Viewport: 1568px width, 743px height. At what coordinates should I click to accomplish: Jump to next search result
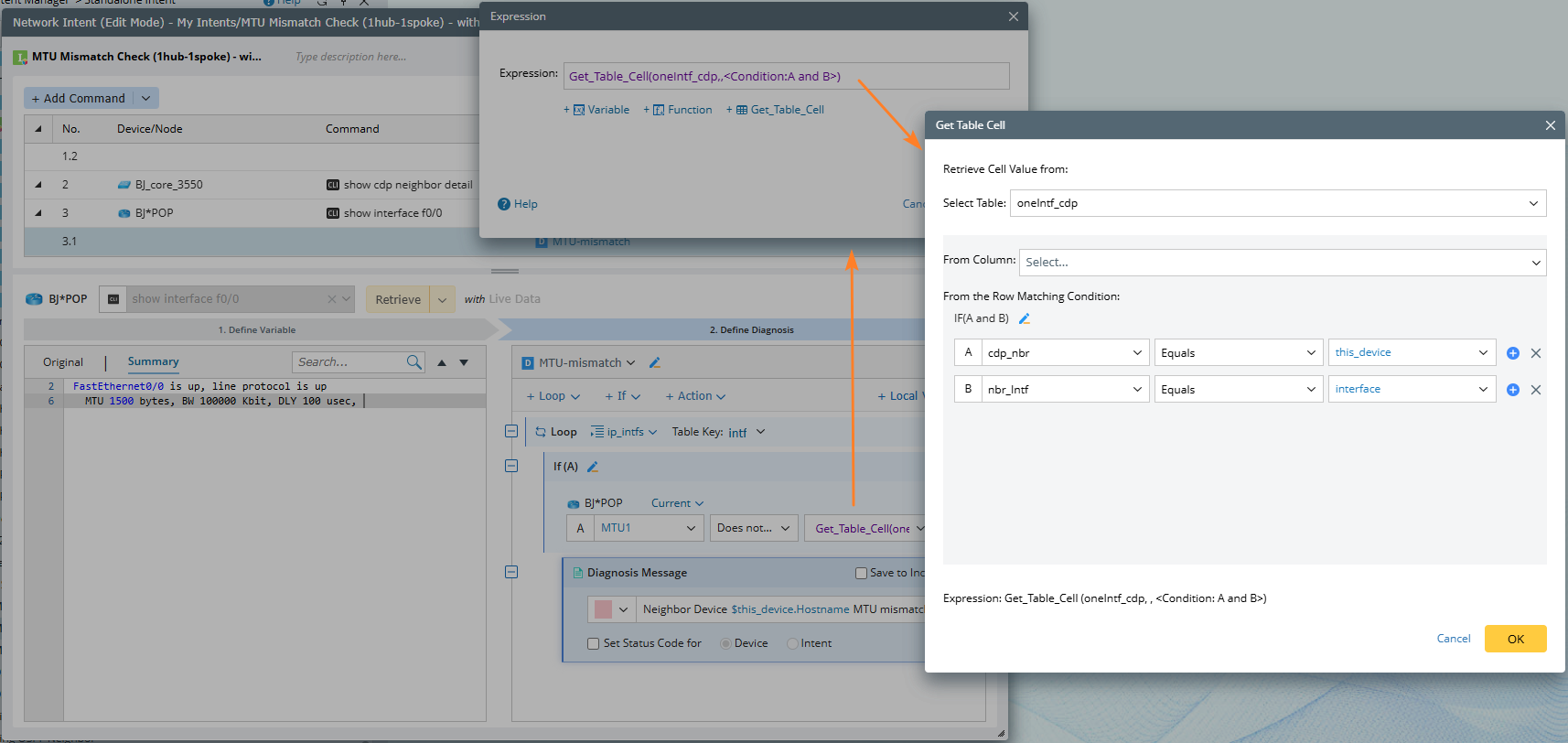[x=464, y=362]
